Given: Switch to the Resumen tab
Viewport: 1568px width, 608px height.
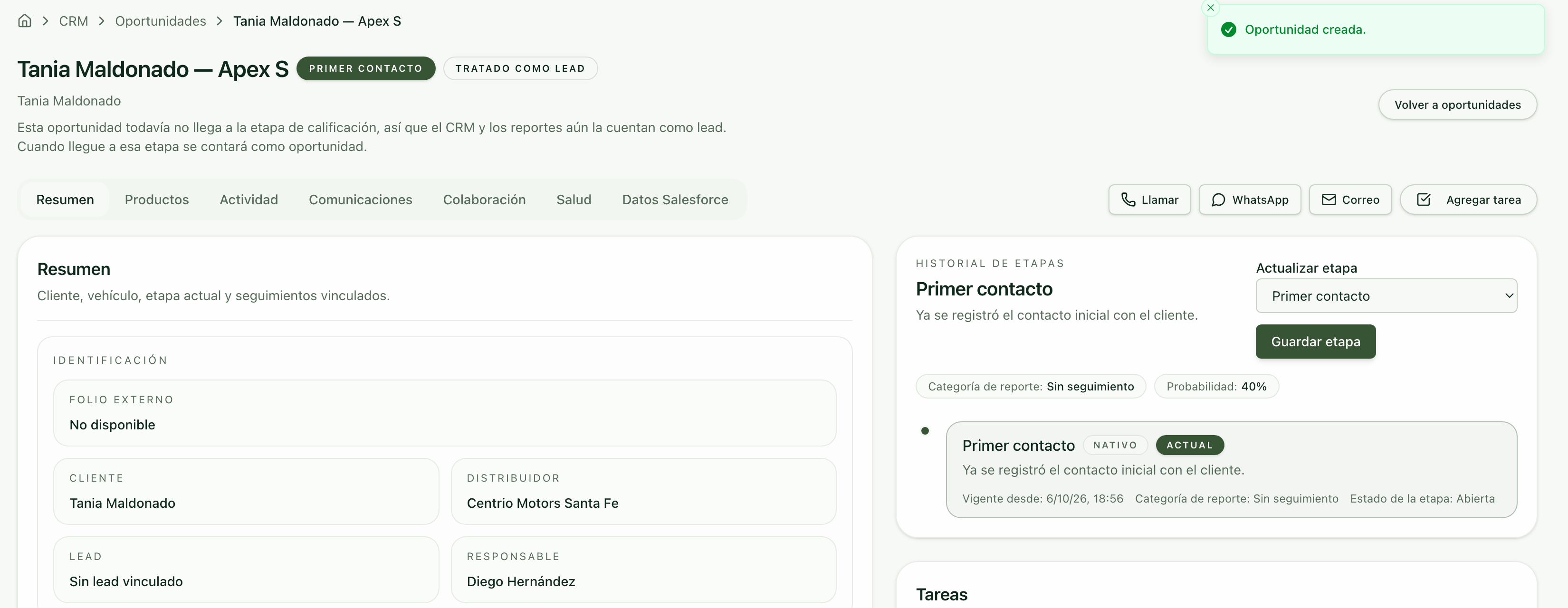Looking at the screenshot, I should (65, 199).
